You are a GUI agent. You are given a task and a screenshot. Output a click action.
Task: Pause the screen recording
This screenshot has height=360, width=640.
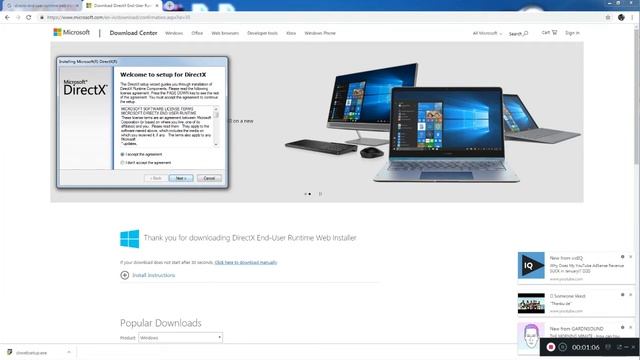pyautogui.click(x=562, y=347)
